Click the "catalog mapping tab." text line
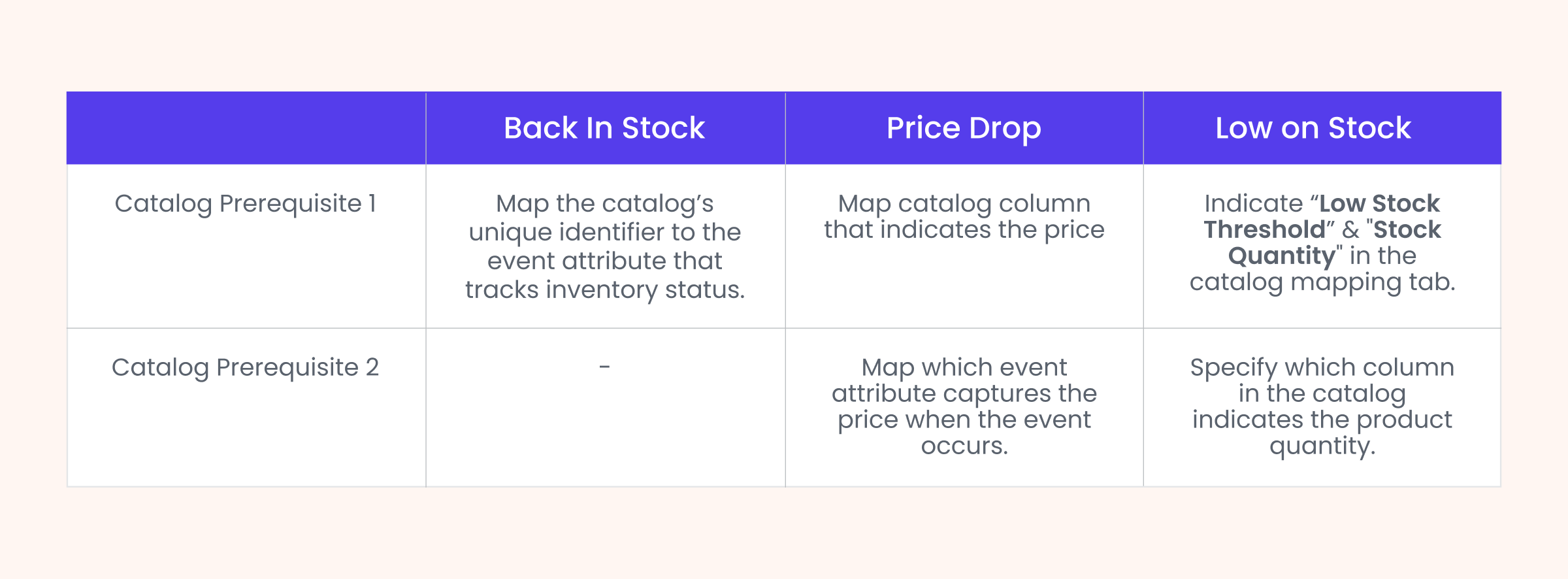Viewport: 1568px width, 579px height. (x=1322, y=282)
